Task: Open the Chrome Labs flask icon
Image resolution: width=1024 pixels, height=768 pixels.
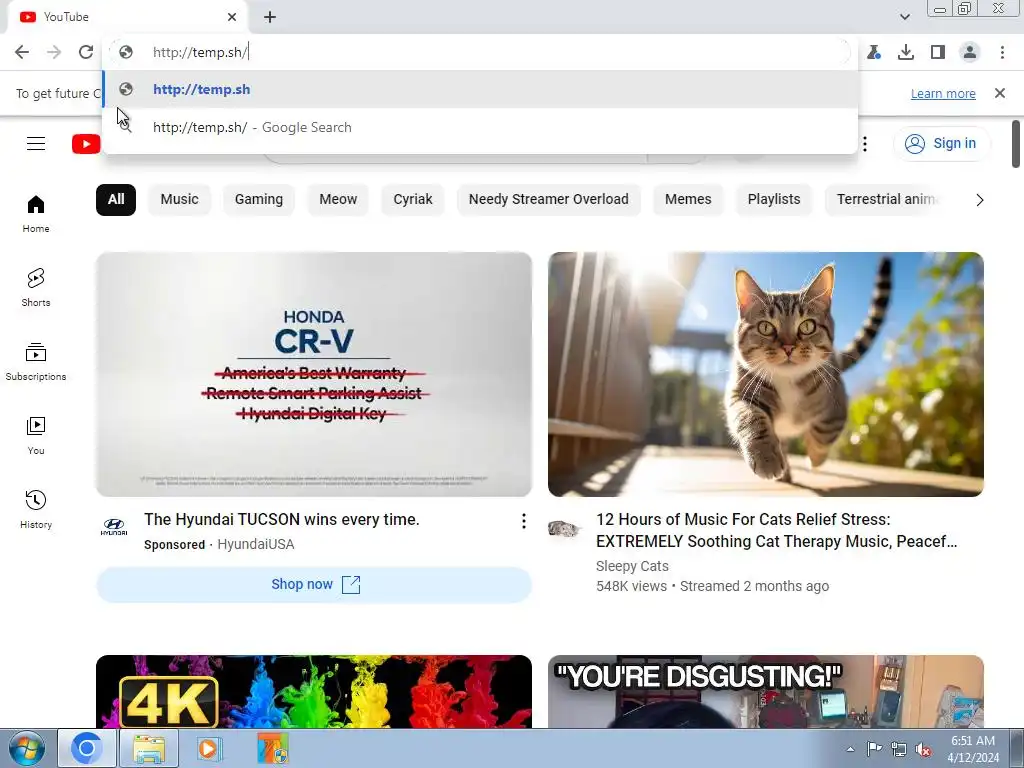Action: click(874, 52)
